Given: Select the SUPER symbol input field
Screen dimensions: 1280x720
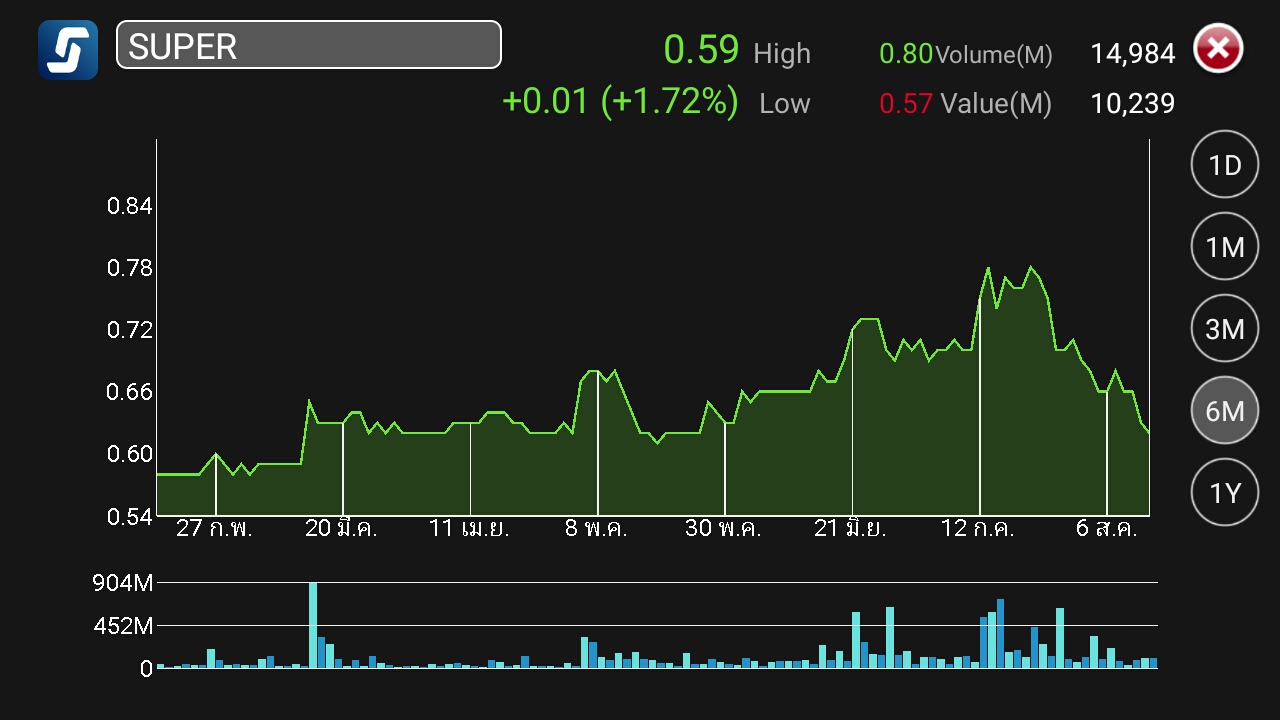Looking at the screenshot, I should pyautogui.click(x=309, y=45).
